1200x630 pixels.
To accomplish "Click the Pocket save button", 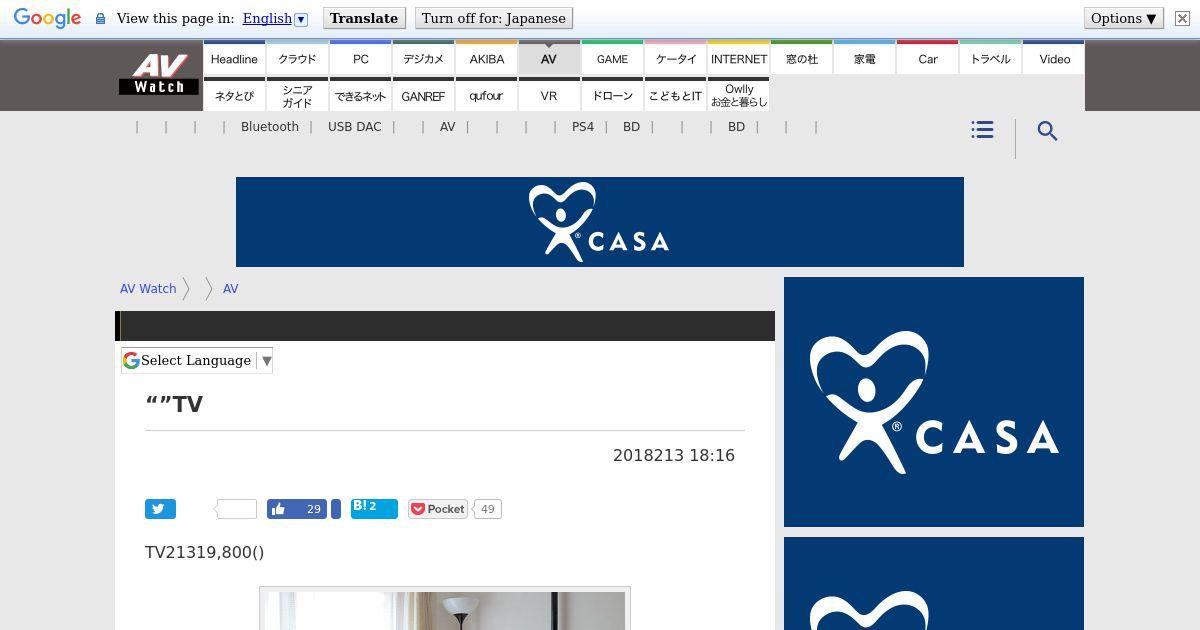I will click(438, 509).
